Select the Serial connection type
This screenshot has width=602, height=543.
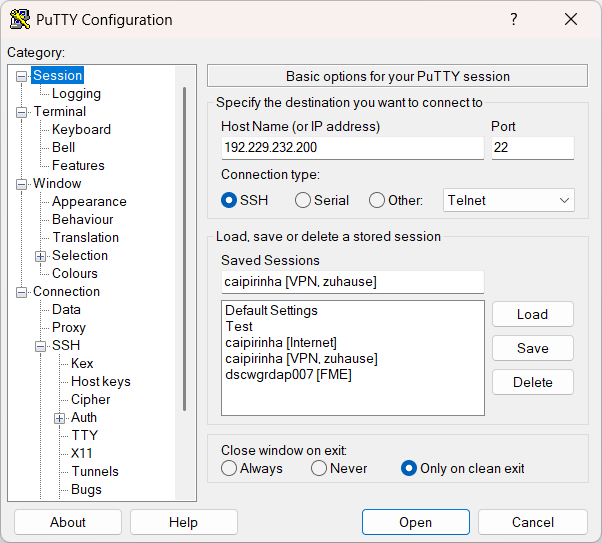[x=303, y=200]
